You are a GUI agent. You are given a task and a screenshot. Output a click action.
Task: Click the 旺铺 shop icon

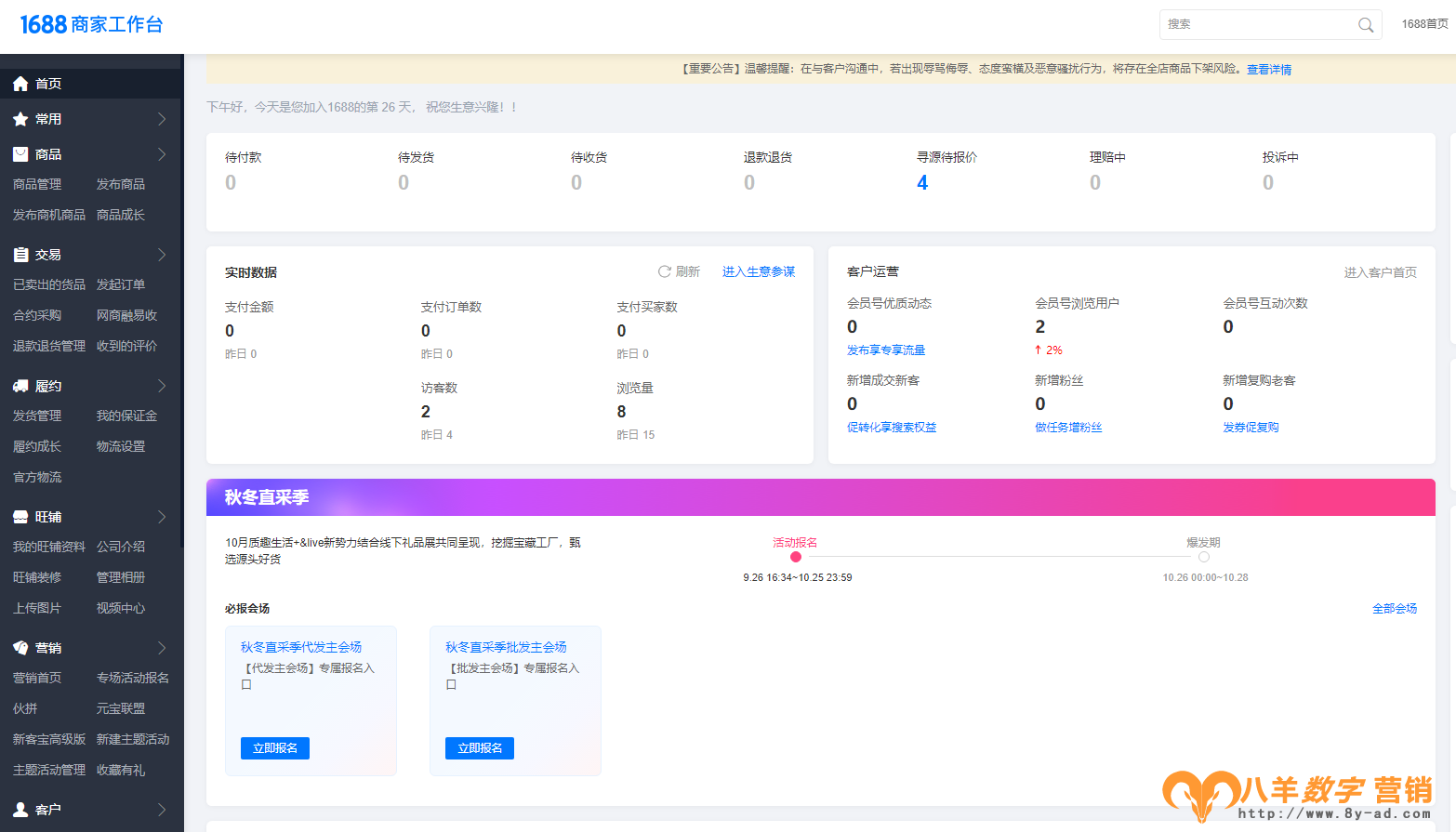(x=20, y=517)
